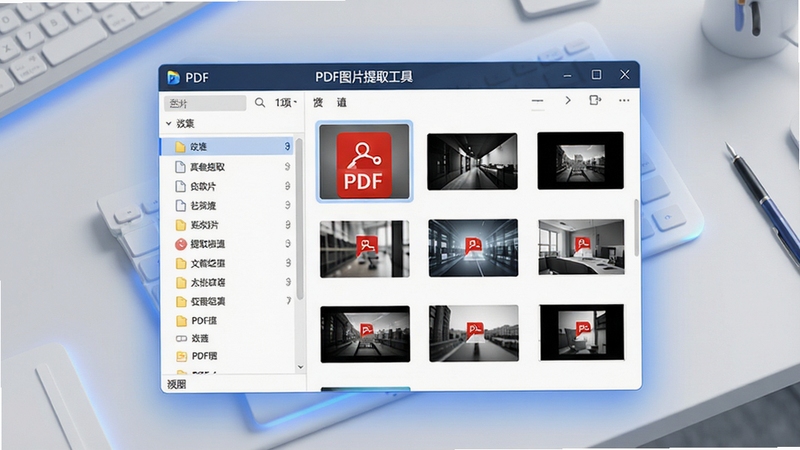Viewport: 800px width, 450px height.
Task: Click the export icon beside the three dots
Action: 595,100
